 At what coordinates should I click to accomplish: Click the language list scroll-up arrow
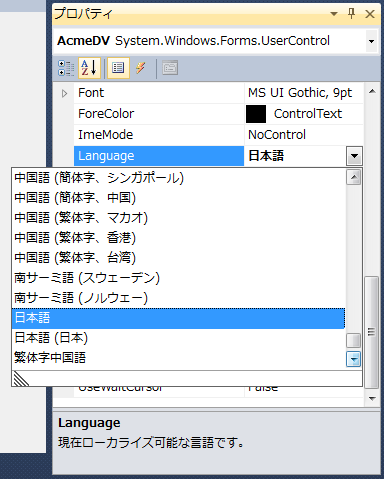pos(354,177)
